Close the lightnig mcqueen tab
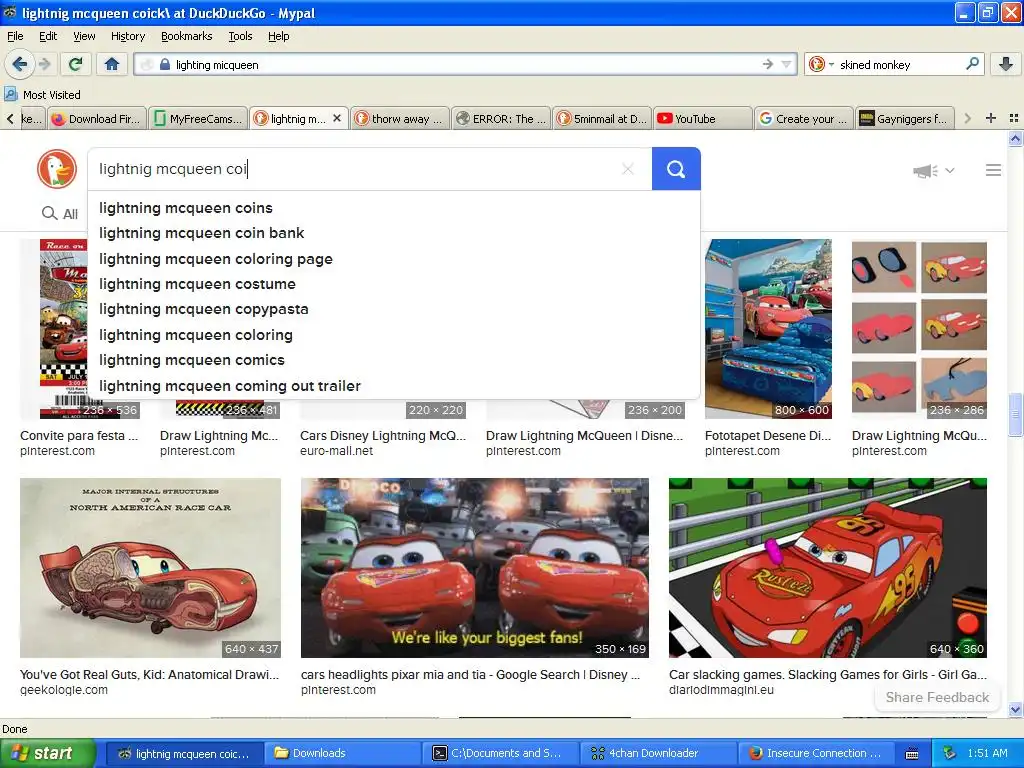This screenshot has width=1024, height=768. 337,118
